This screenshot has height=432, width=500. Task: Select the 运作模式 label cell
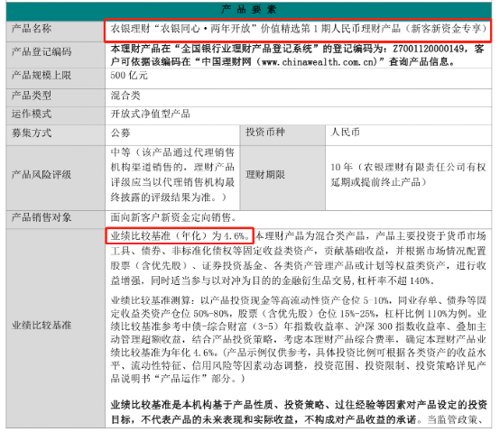point(55,115)
